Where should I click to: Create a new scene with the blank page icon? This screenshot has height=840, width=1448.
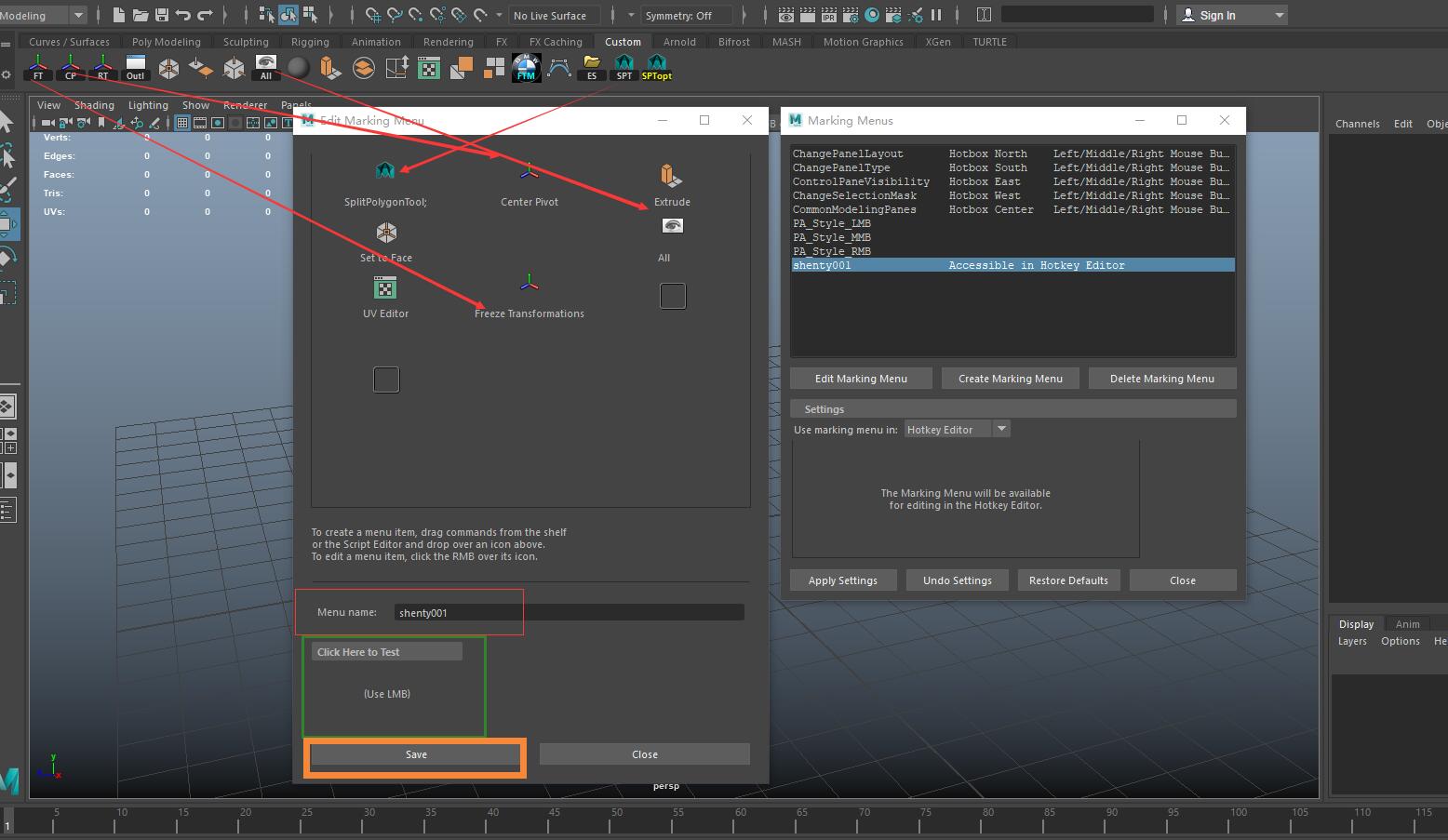click(x=119, y=15)
